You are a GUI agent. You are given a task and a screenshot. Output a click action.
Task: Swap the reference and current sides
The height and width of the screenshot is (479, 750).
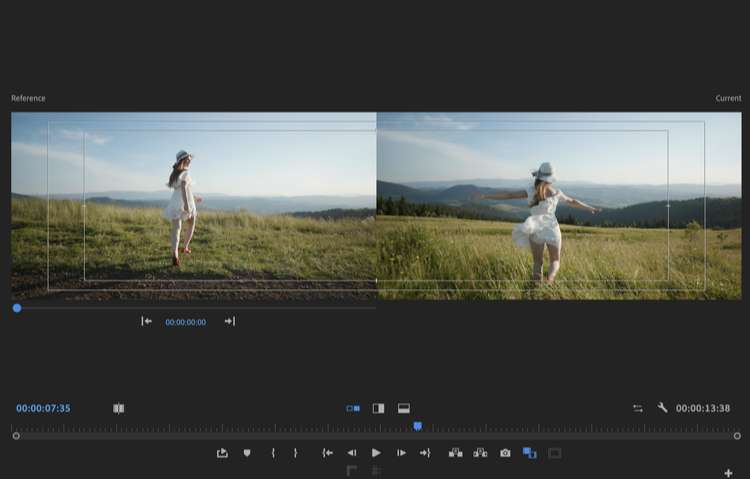tap(638, 408)
